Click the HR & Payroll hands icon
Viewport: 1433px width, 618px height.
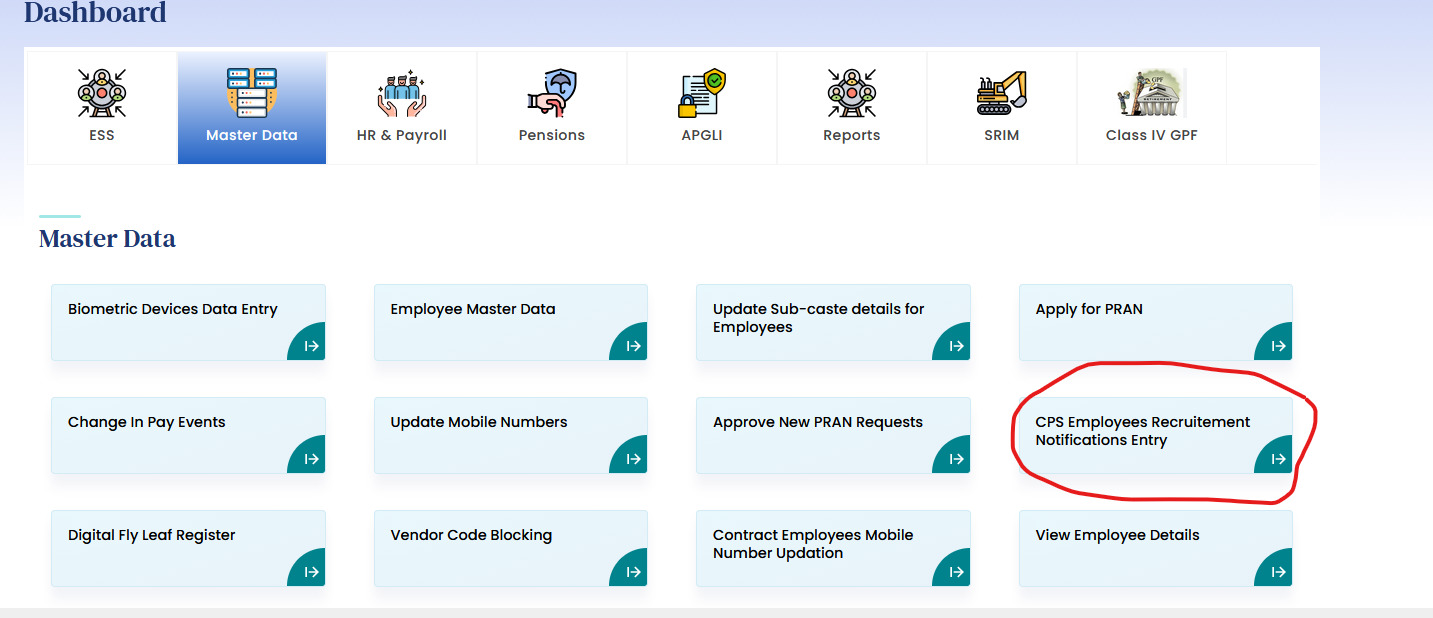click(x=401, y=92)
